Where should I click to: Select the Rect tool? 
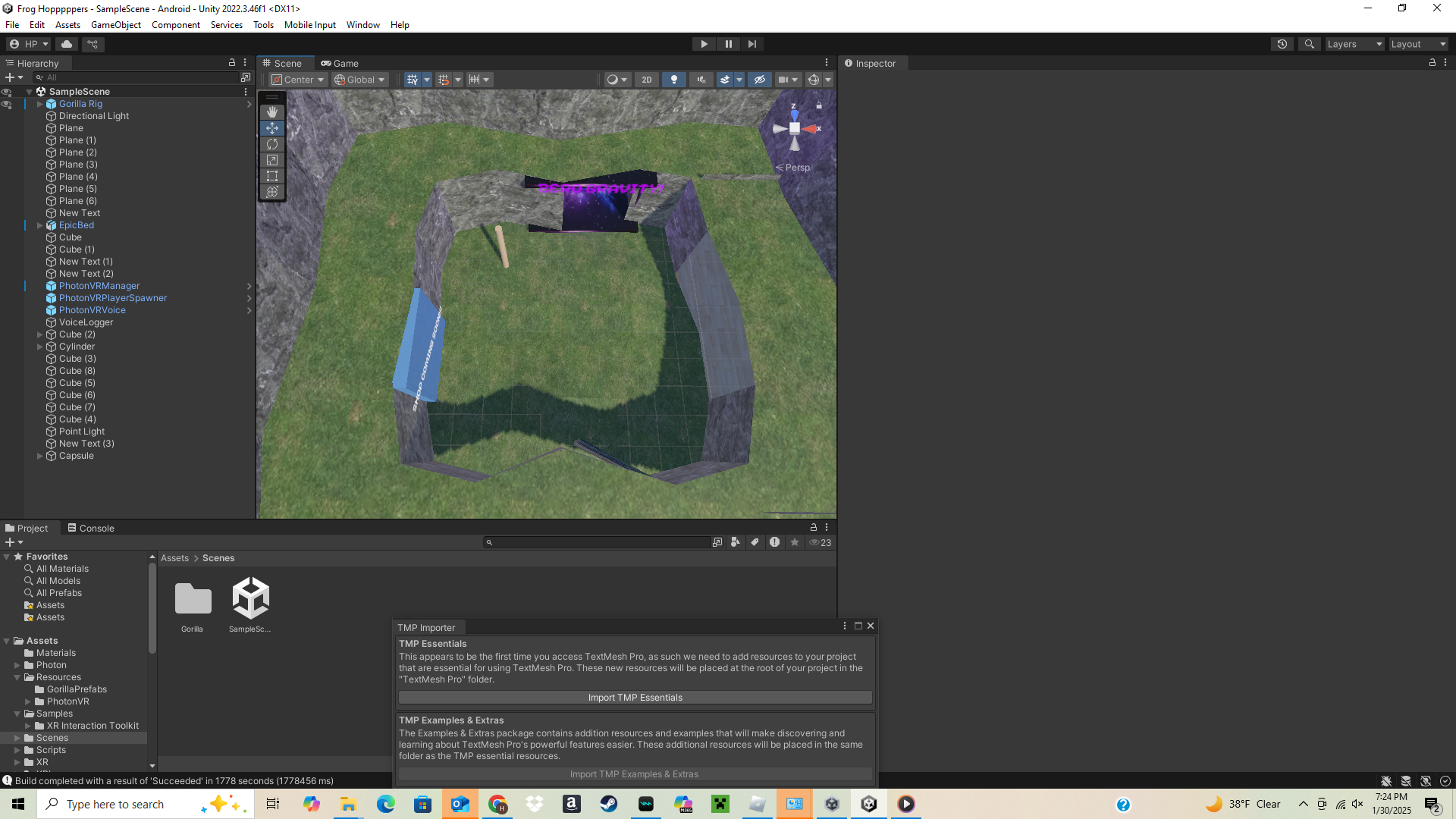272,176
